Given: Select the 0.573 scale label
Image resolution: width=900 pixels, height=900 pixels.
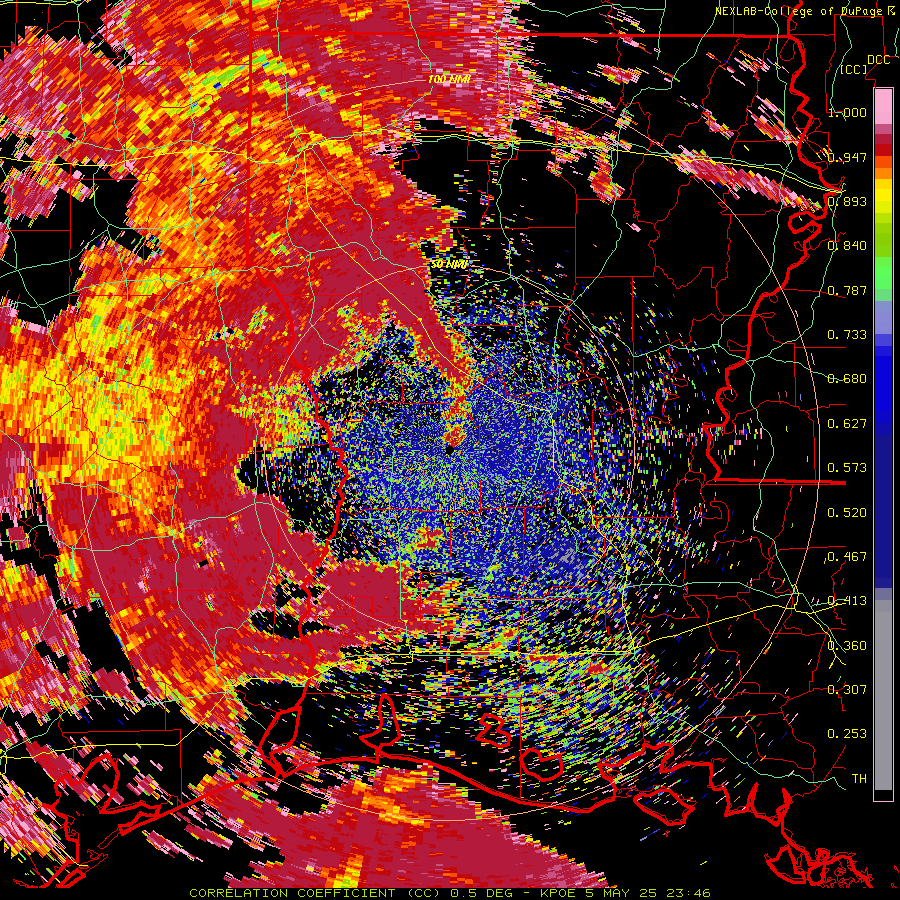Looking at the screenshot, I should click(847, 468).
